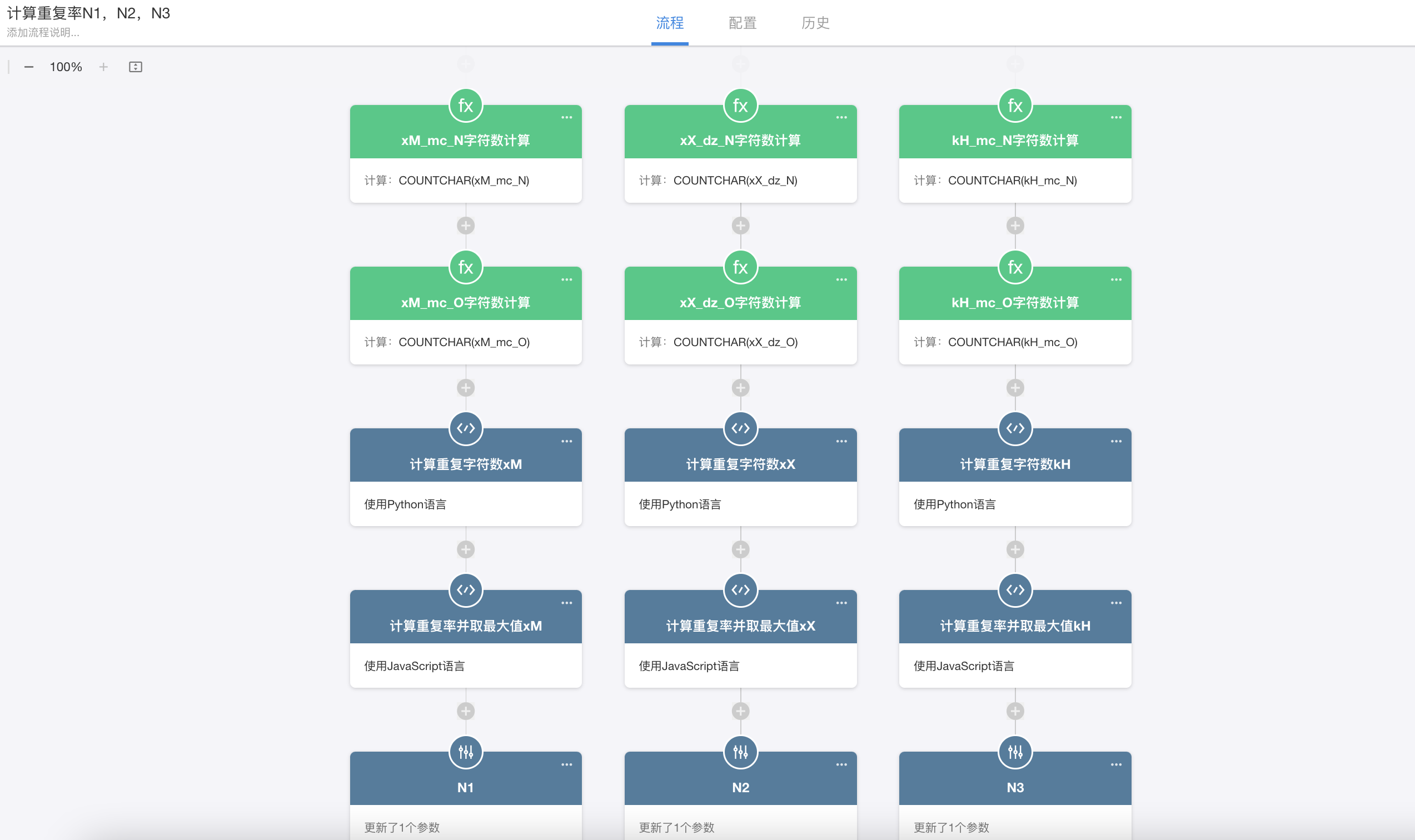The height and width of the screenshot is (840, 1415).
Task: Add node below xM_mc_N字符数计算 via plus
Action: pos(465,226)
